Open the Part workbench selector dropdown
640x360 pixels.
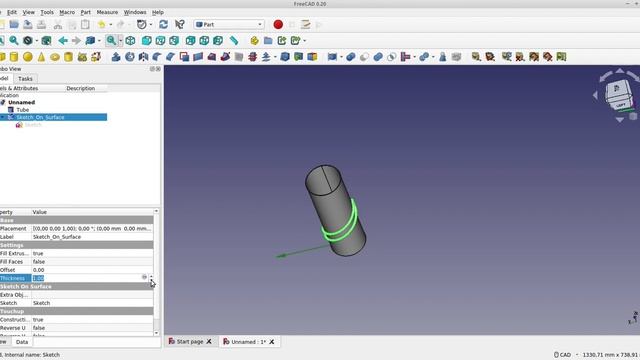coord(229,24)
